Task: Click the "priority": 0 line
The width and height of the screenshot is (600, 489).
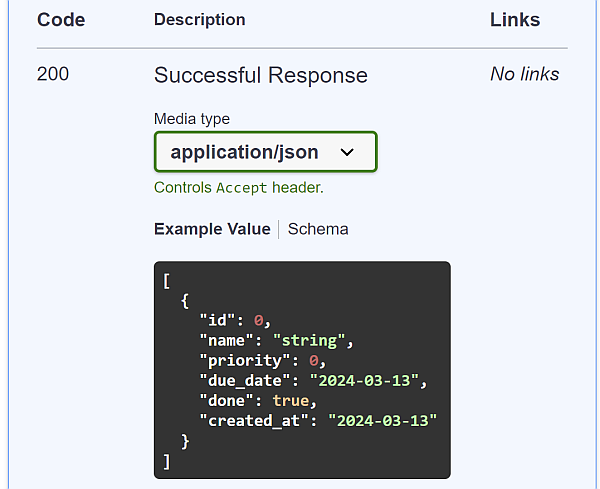Action: click(x=262, y=360)
